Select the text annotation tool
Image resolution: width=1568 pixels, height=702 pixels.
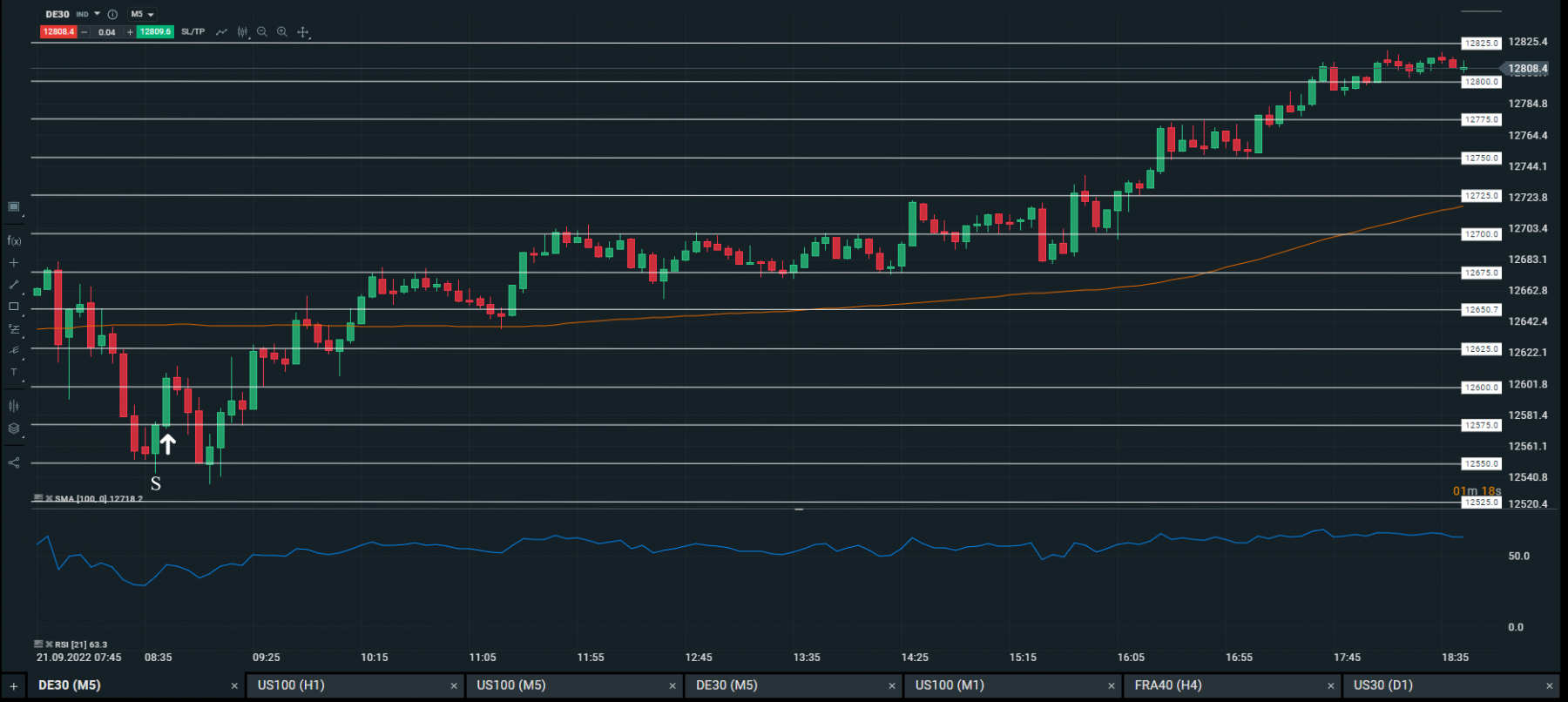(14, 373)
